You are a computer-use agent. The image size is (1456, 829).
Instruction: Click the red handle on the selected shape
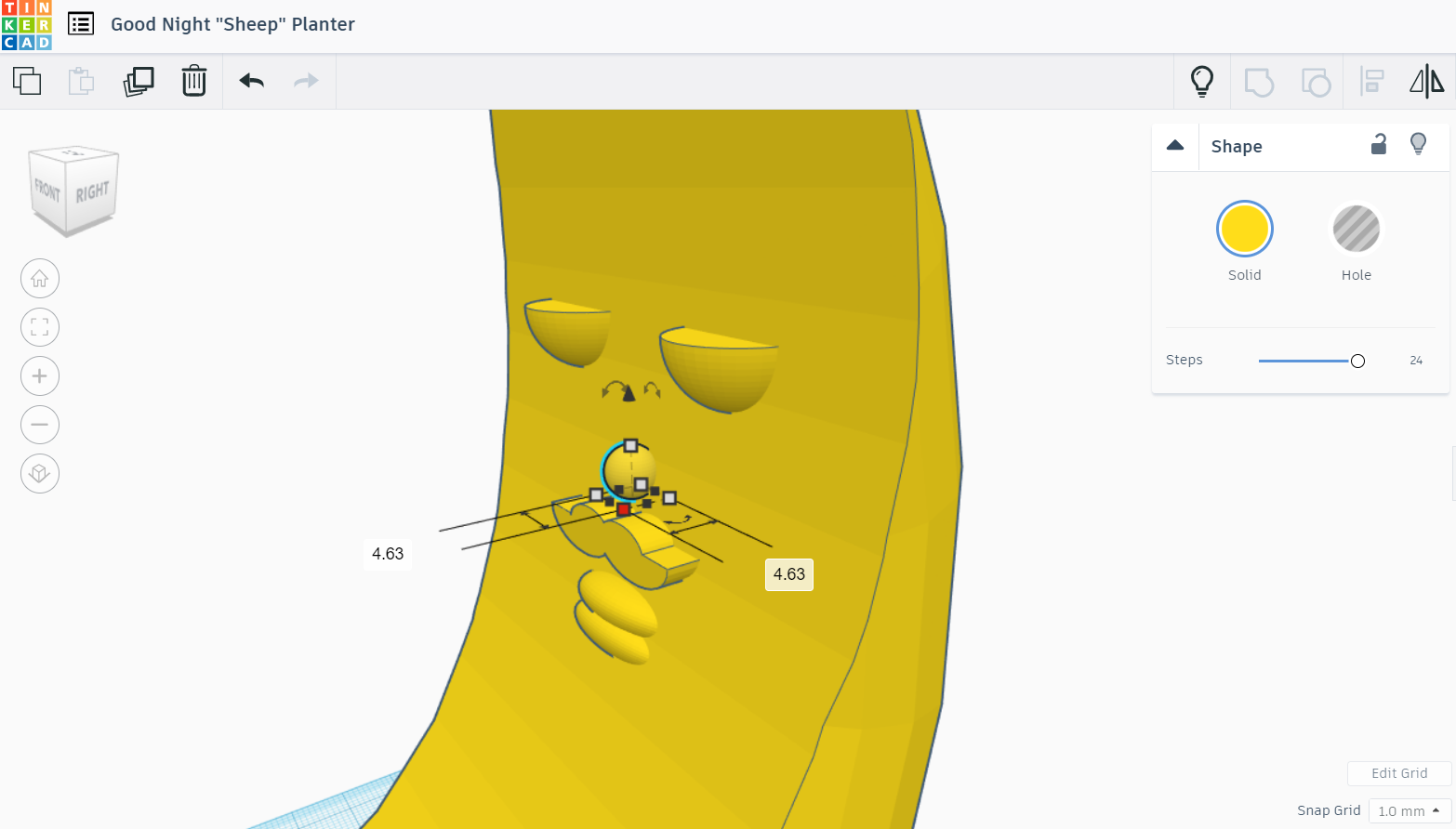pos(624,509)
